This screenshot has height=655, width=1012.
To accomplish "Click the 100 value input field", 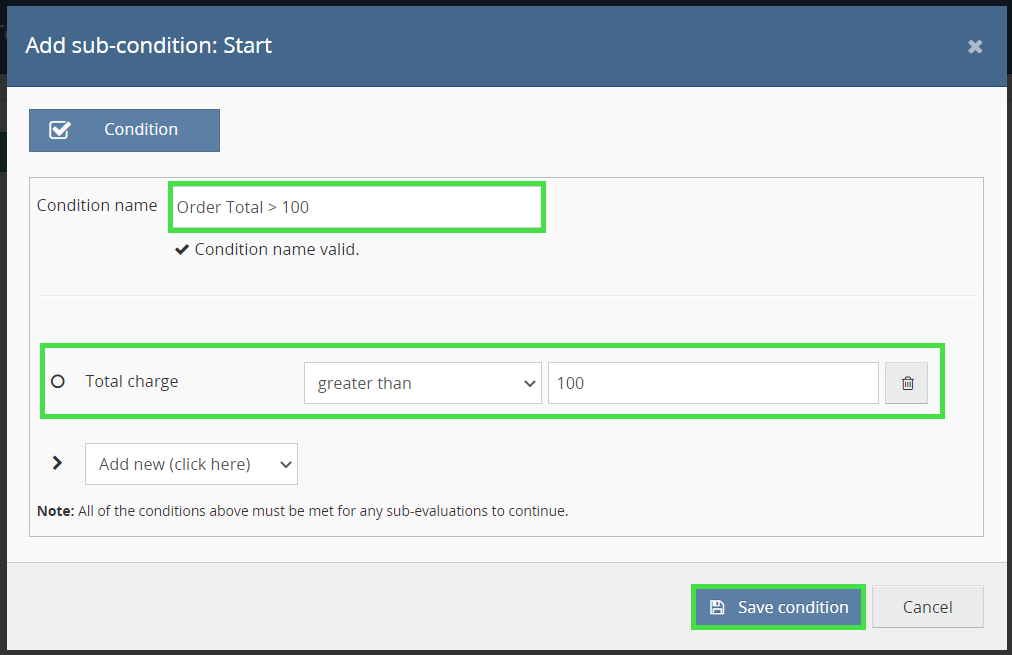I will click(712, 382).
